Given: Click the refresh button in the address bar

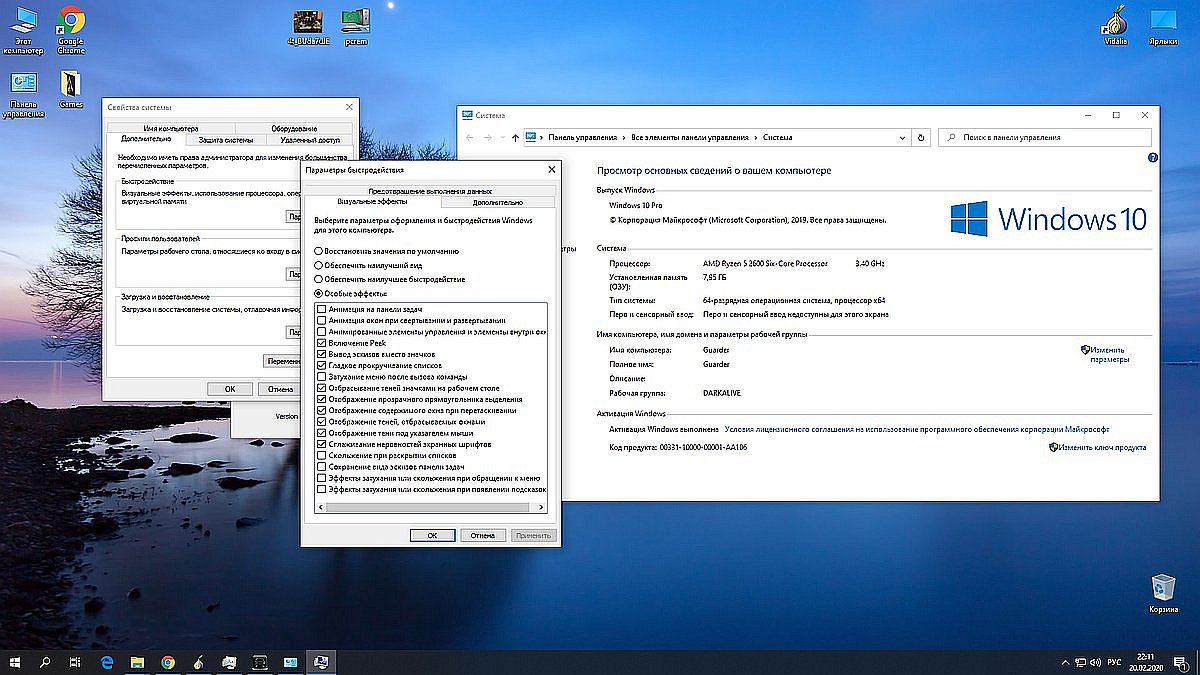Looking at the screenshot, I should click(921, 137).
